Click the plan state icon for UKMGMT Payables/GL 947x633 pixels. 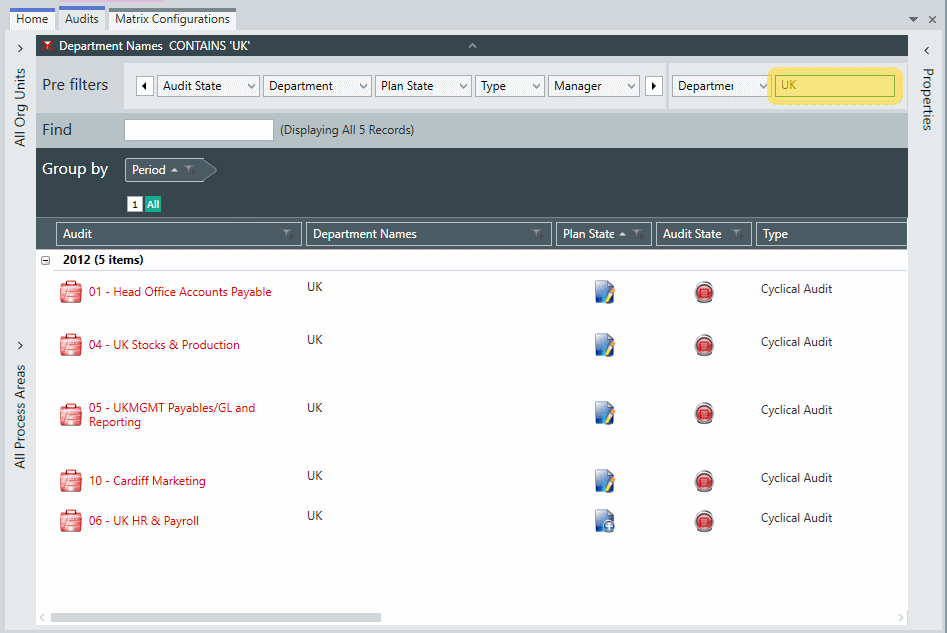605,413
